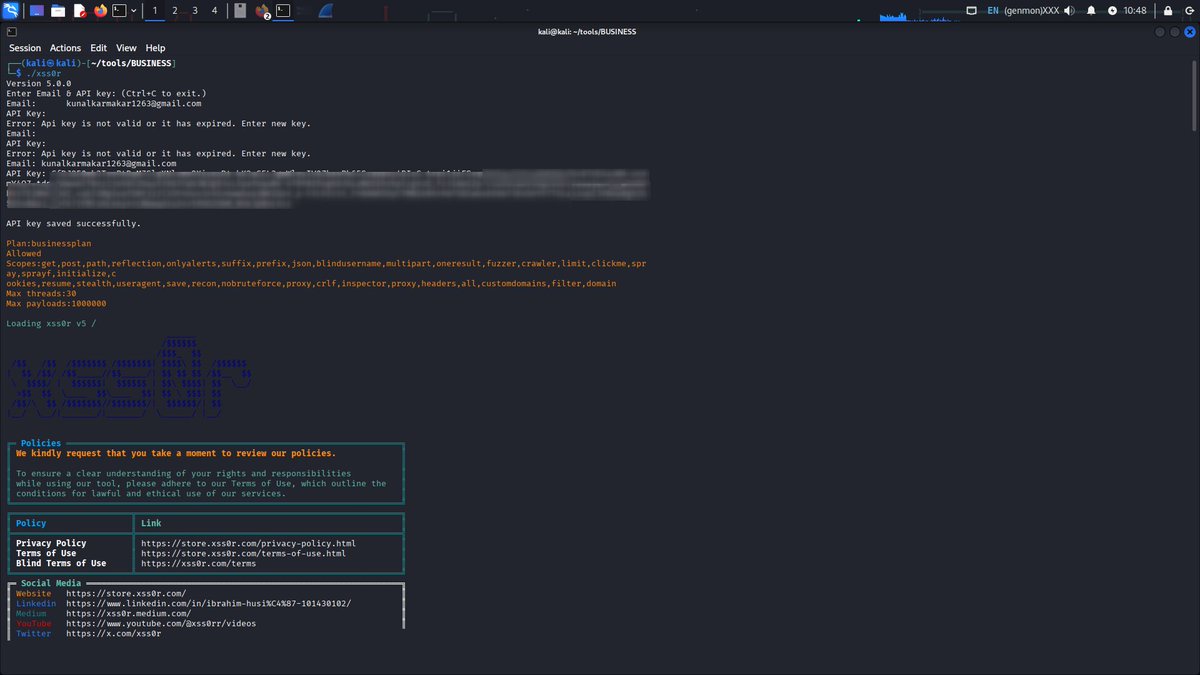The image size is (1200, 675).
Task: Click the 'Plan:businessplan' line
Action: [48, 243]
